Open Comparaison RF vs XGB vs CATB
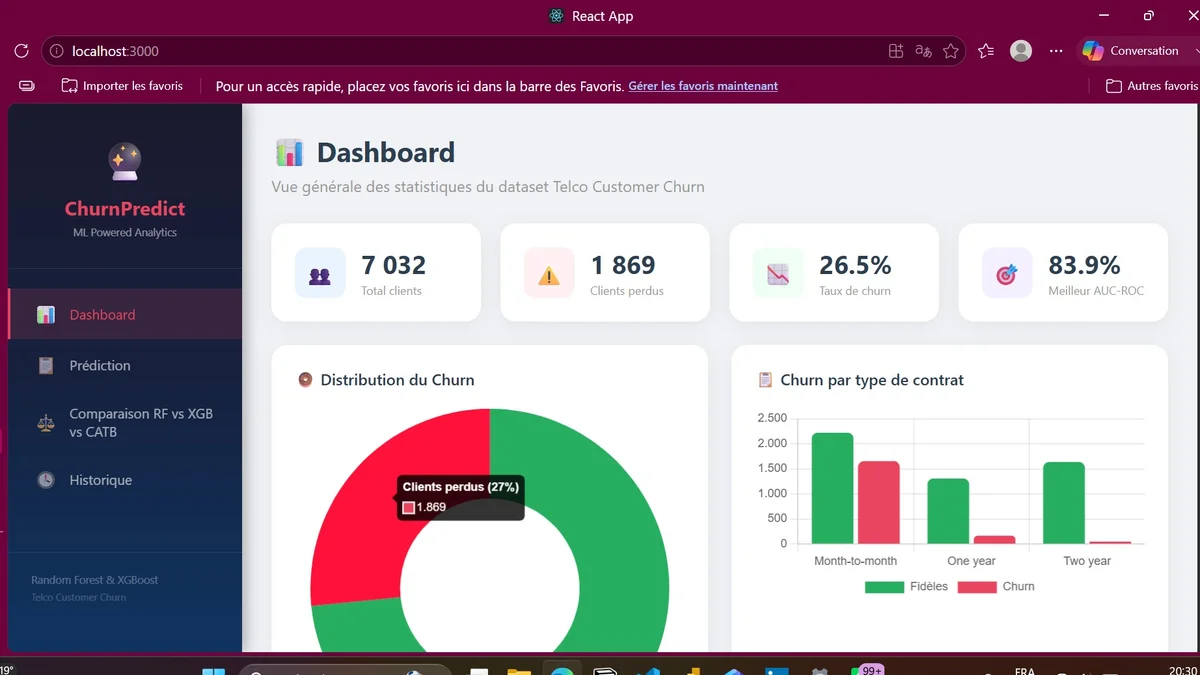Screen dimensions: 1200x675 125,423
